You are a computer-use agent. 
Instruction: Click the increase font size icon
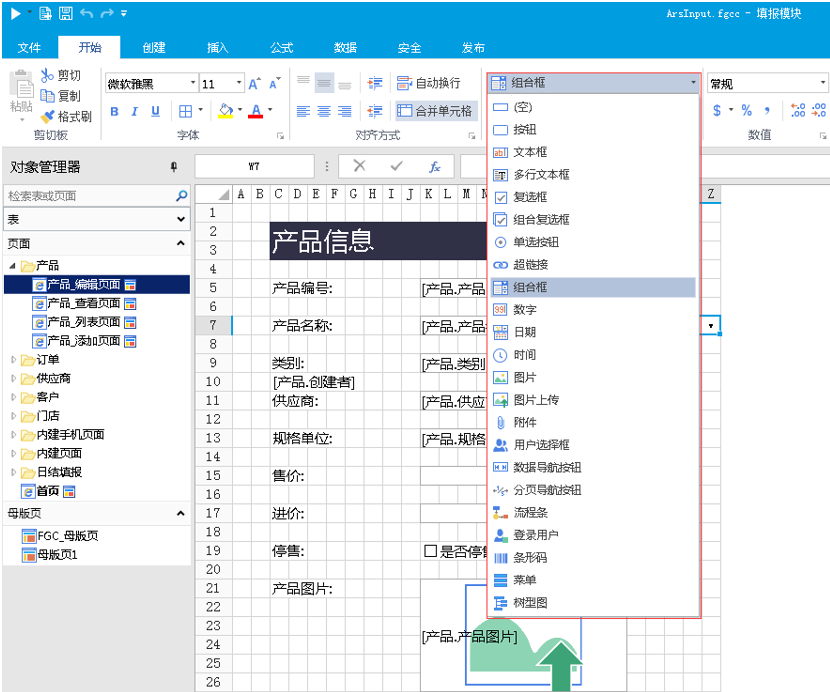255,84
